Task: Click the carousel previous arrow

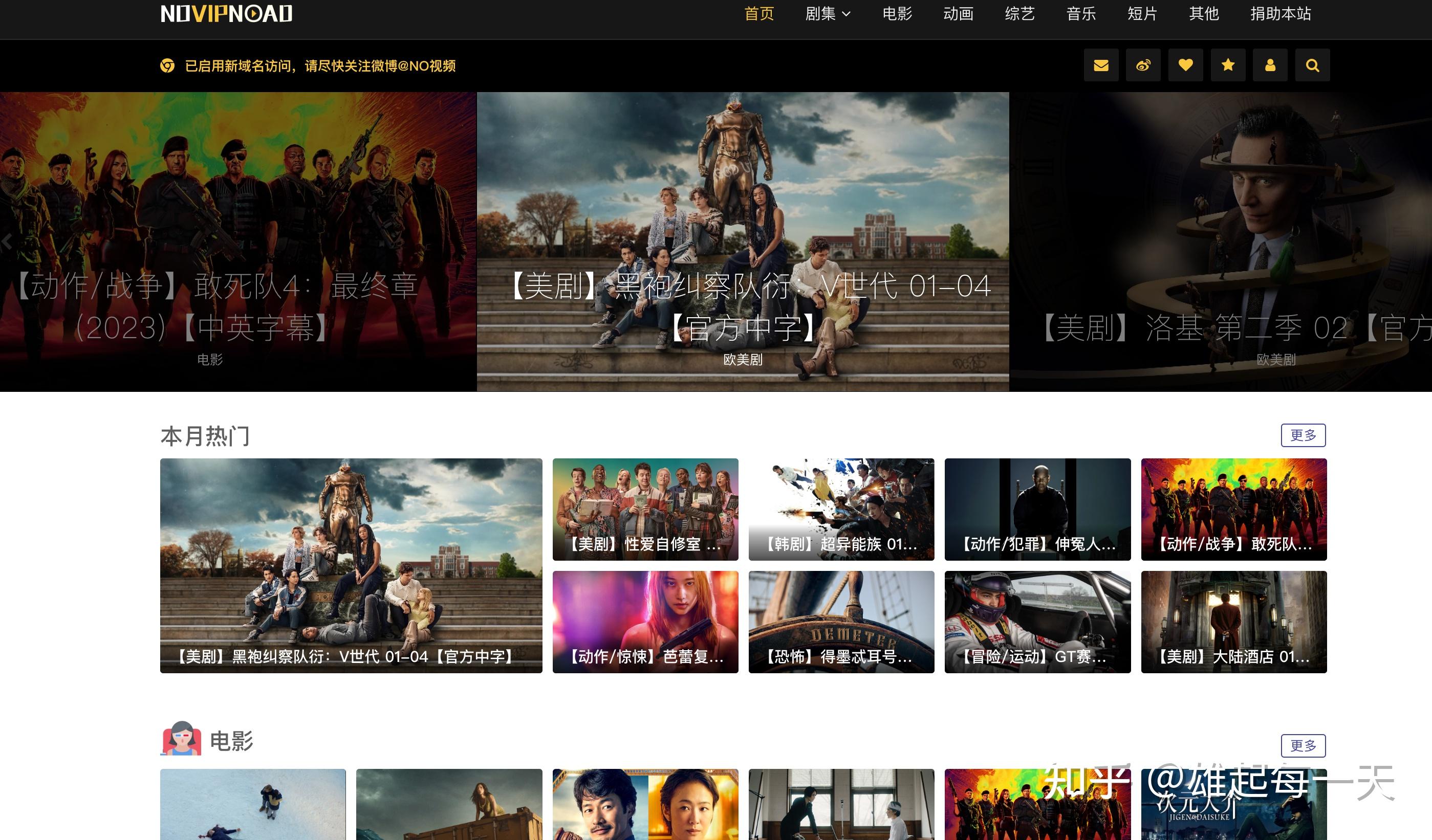Action: 6,242
